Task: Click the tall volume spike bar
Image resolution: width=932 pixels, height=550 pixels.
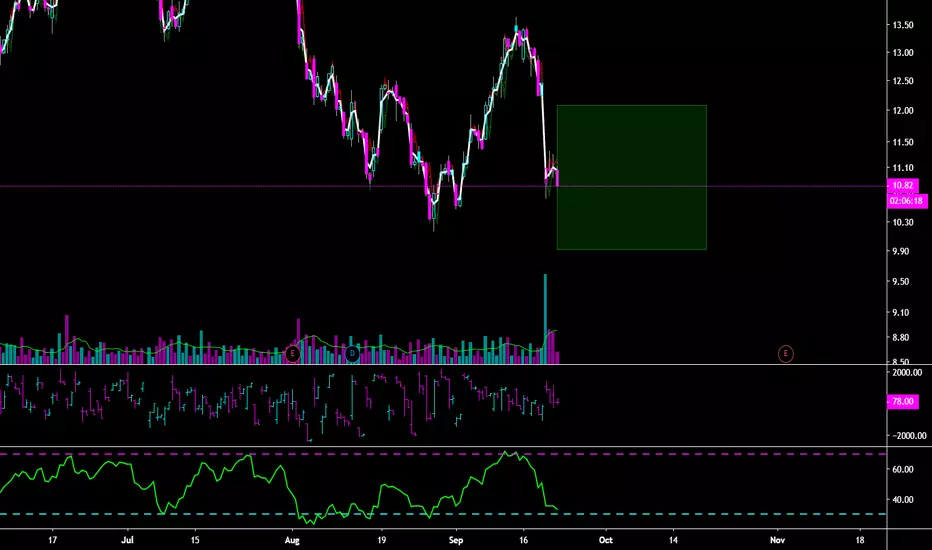Action: pyautogui.click(x=545, y=319)
